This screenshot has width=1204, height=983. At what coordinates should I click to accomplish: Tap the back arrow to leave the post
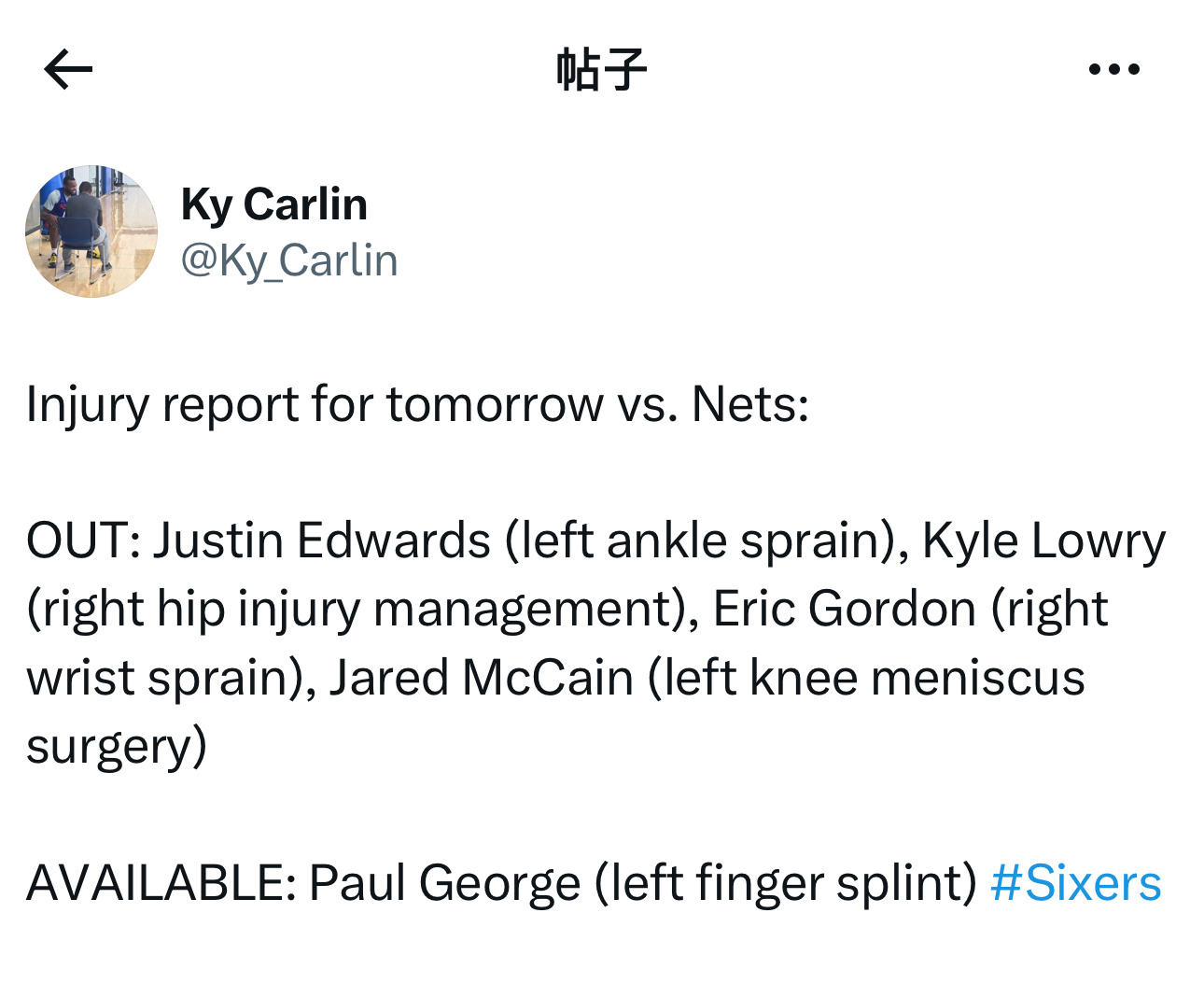point(68,69)
